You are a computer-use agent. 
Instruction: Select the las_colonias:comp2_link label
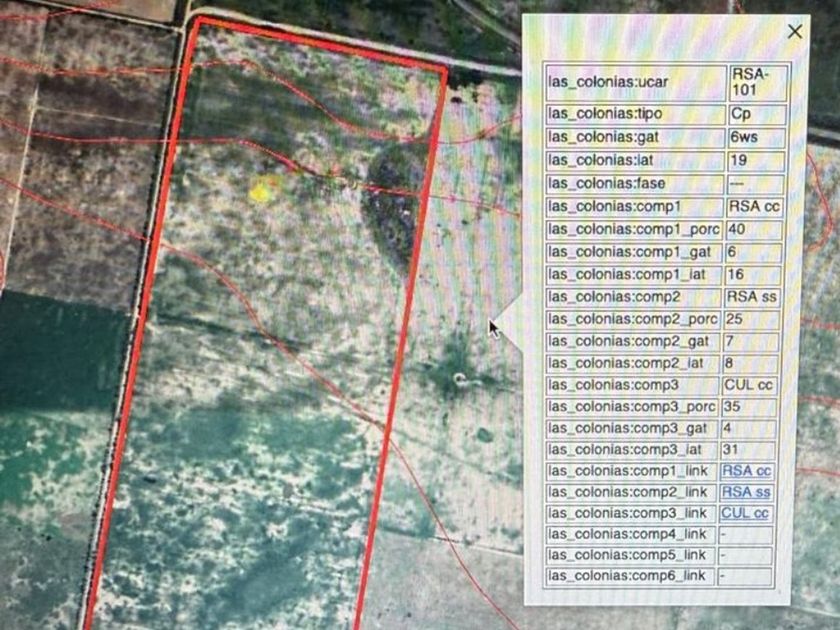point(627,492)
